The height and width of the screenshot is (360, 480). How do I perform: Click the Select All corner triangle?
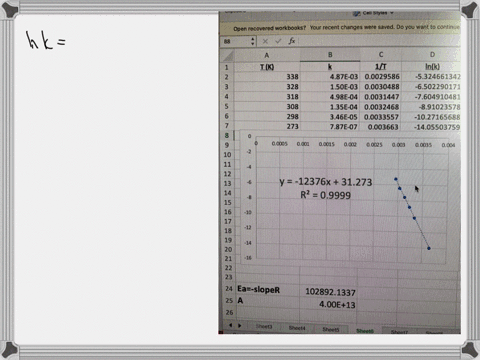(x=227, y=56)
